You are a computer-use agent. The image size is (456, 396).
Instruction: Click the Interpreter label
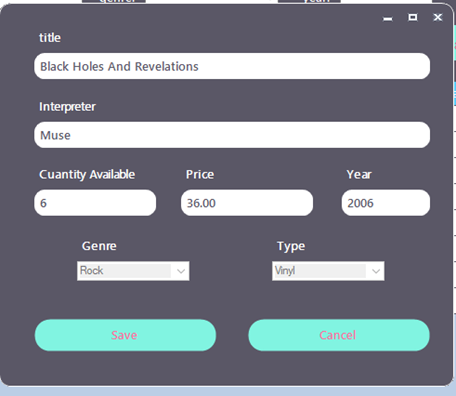point(67,107)
